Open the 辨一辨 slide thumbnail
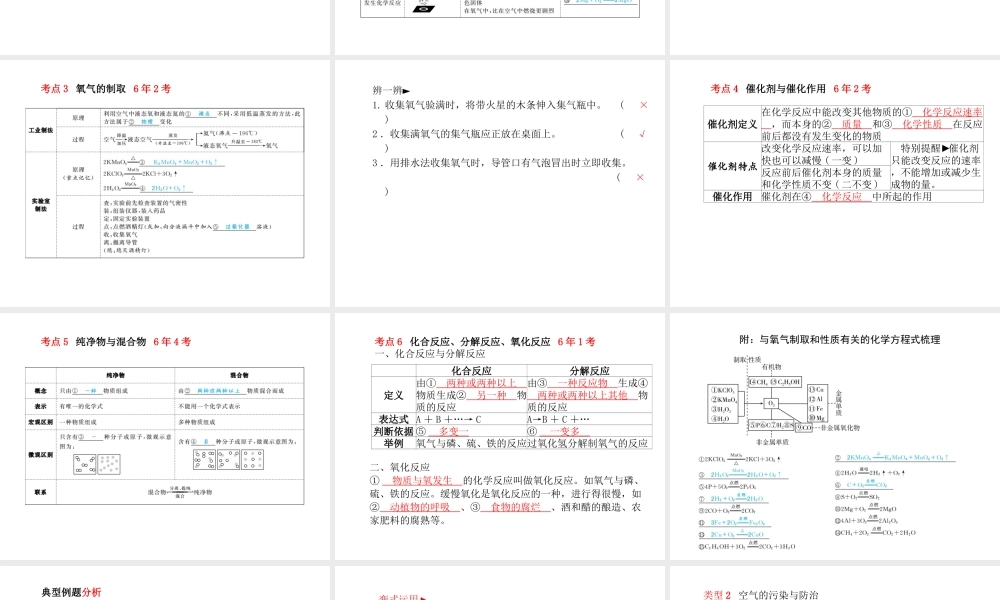The height and width of the screenshot is (600, 1000). 499,183
